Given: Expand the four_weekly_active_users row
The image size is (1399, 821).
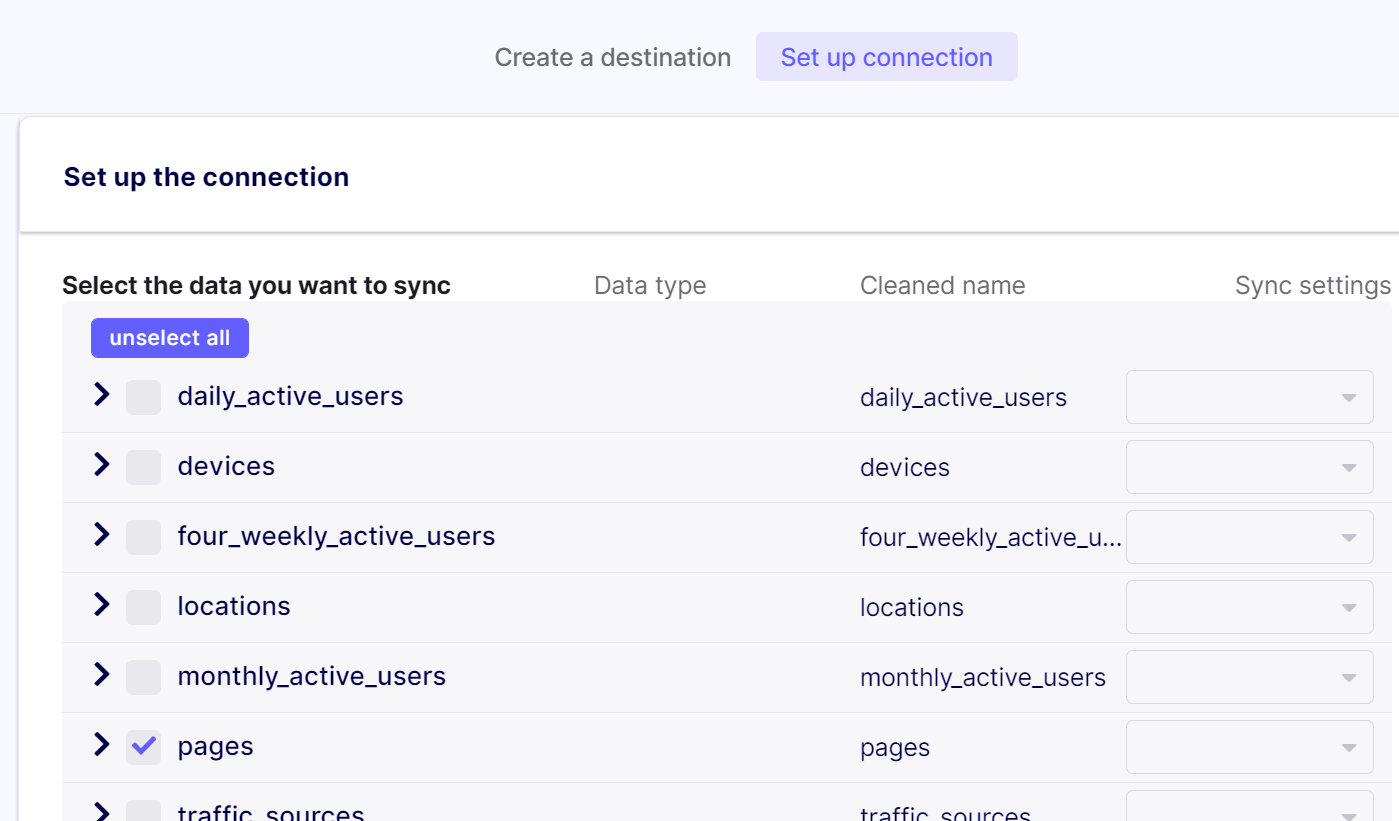Looking at the screenshot, I should pos(100,535).
